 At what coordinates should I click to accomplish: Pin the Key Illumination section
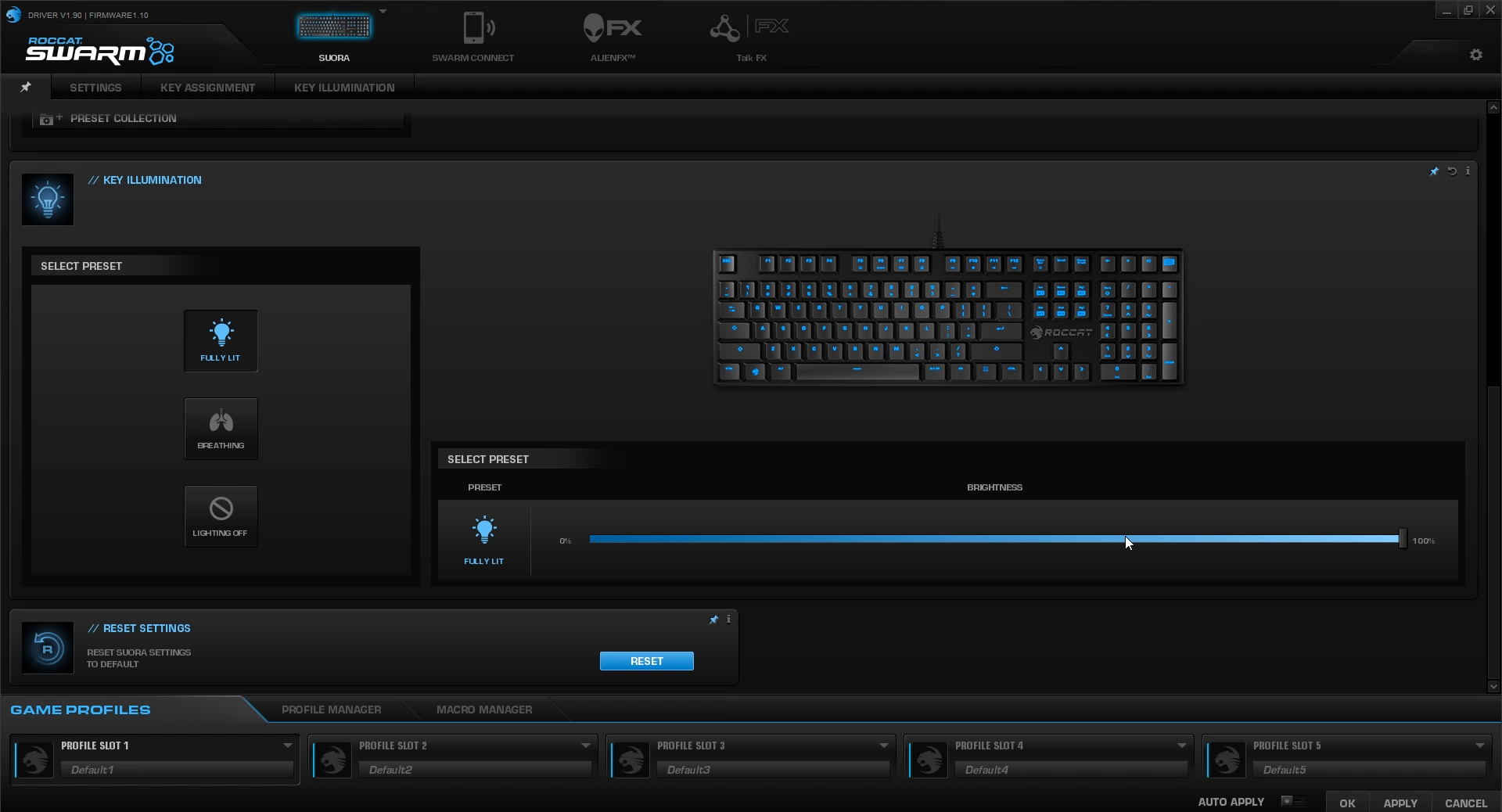coord(1434,171)
